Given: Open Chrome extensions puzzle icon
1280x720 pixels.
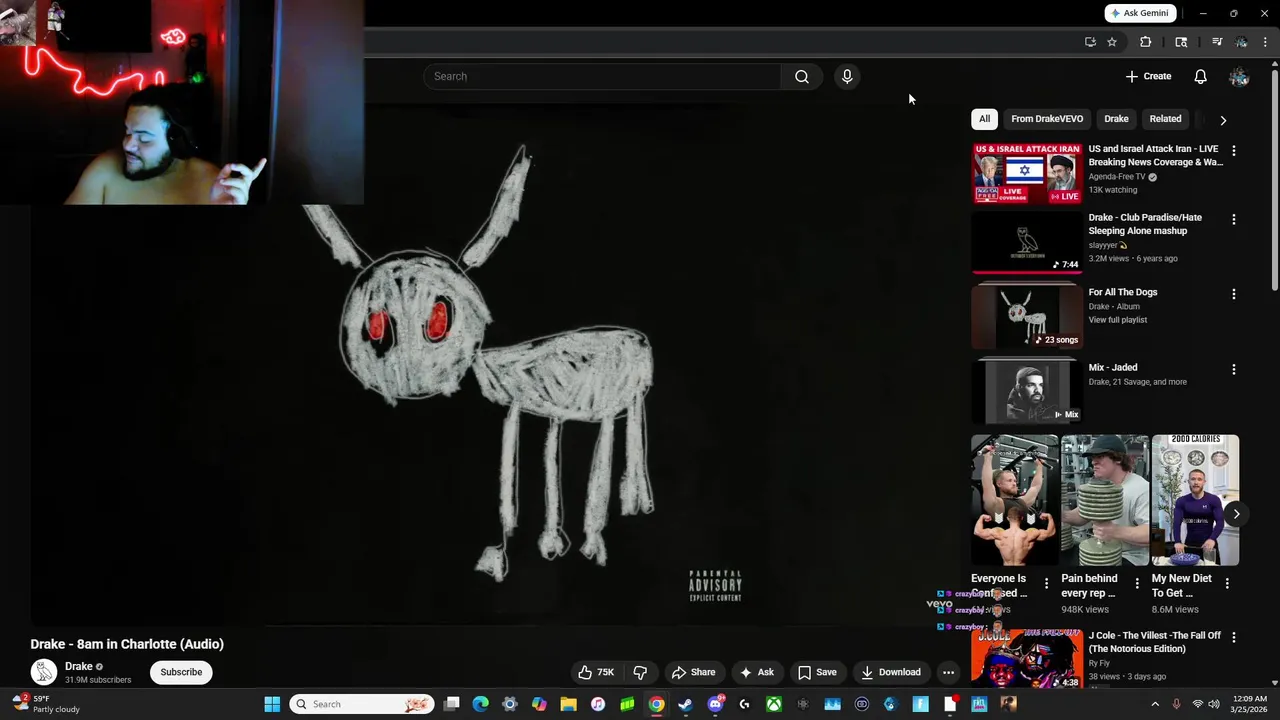Looking at the screenshot, I should coord(1145,42).
